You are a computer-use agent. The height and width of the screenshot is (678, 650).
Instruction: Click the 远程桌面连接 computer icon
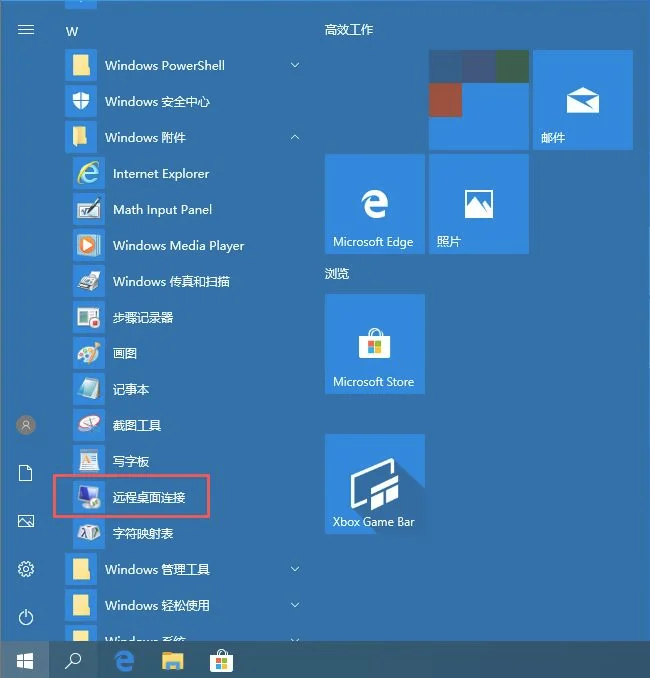tap(89, 497)
